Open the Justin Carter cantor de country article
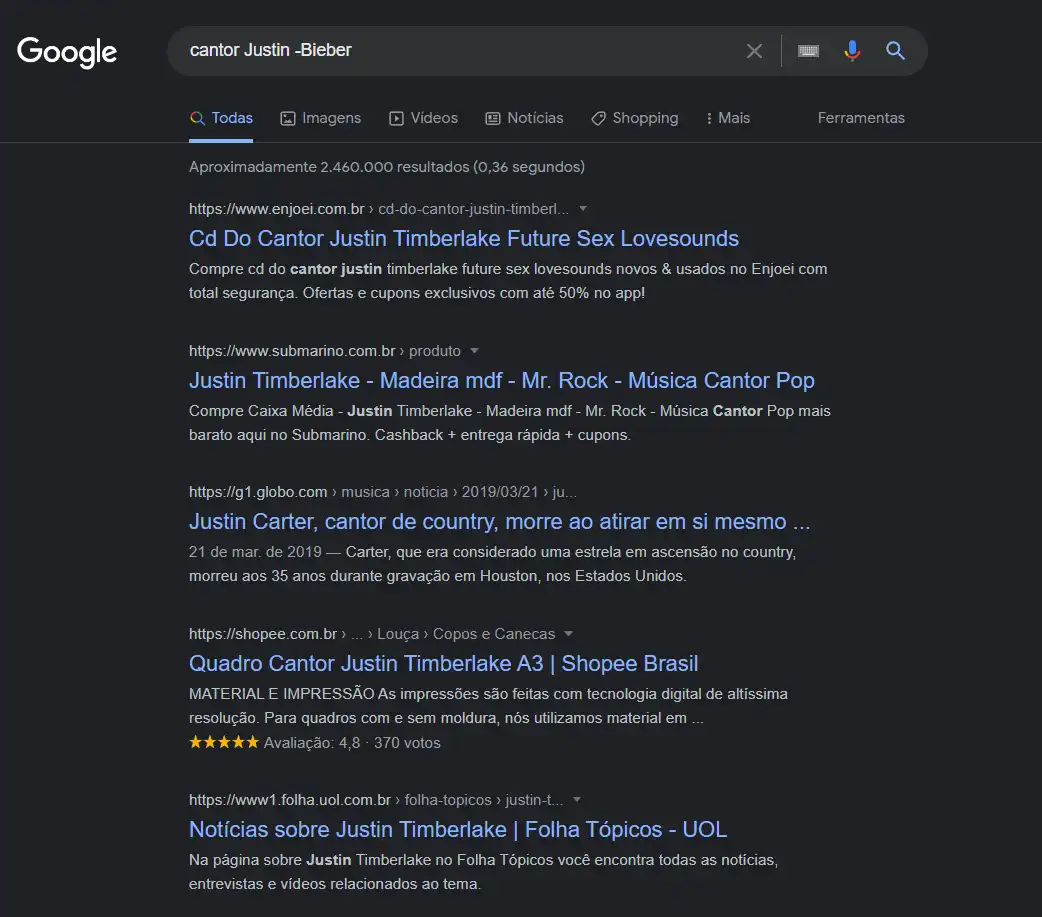1042x917 pixels. tap(499, 523)
